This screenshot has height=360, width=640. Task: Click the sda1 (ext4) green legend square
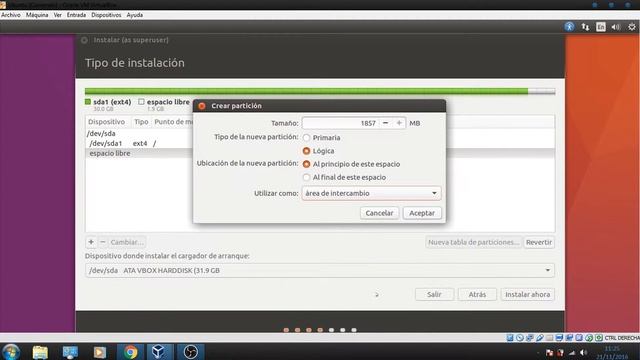coord(88,102)
